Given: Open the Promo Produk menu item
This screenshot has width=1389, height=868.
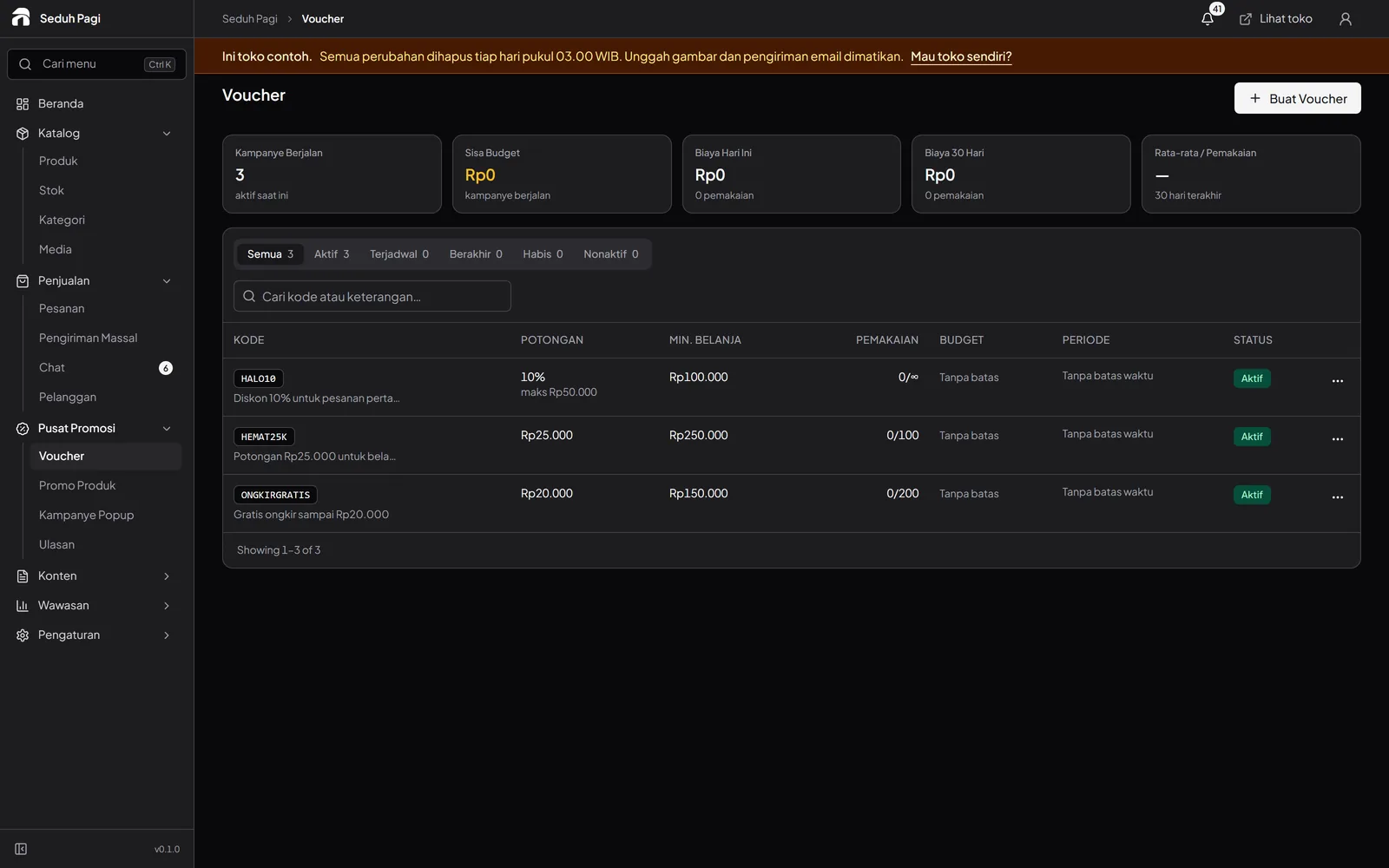Looking at the screenshot, I should coord(105,486).
